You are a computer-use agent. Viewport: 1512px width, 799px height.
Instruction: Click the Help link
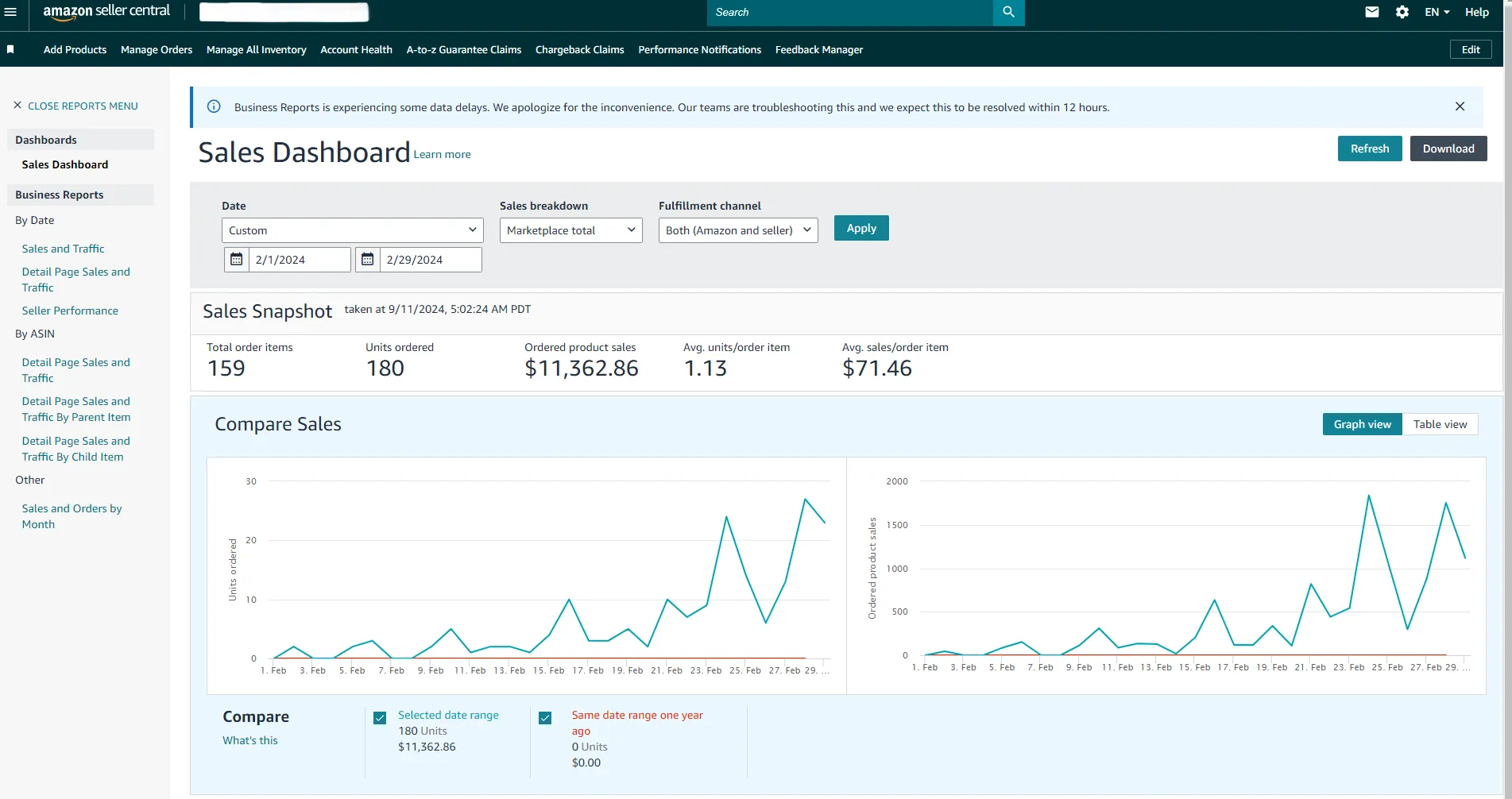coord(1476,12)
